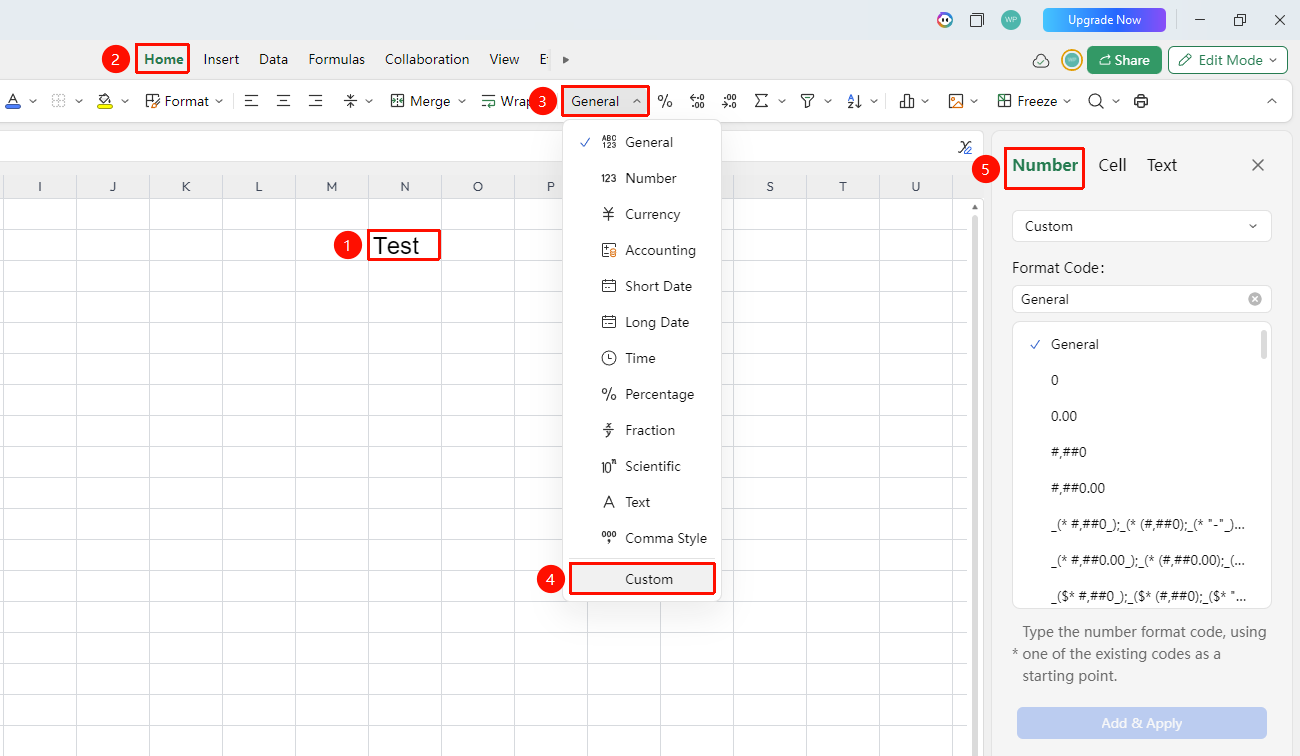
Task: Click the vertical alignment icon
Action: tap(350, 101)
